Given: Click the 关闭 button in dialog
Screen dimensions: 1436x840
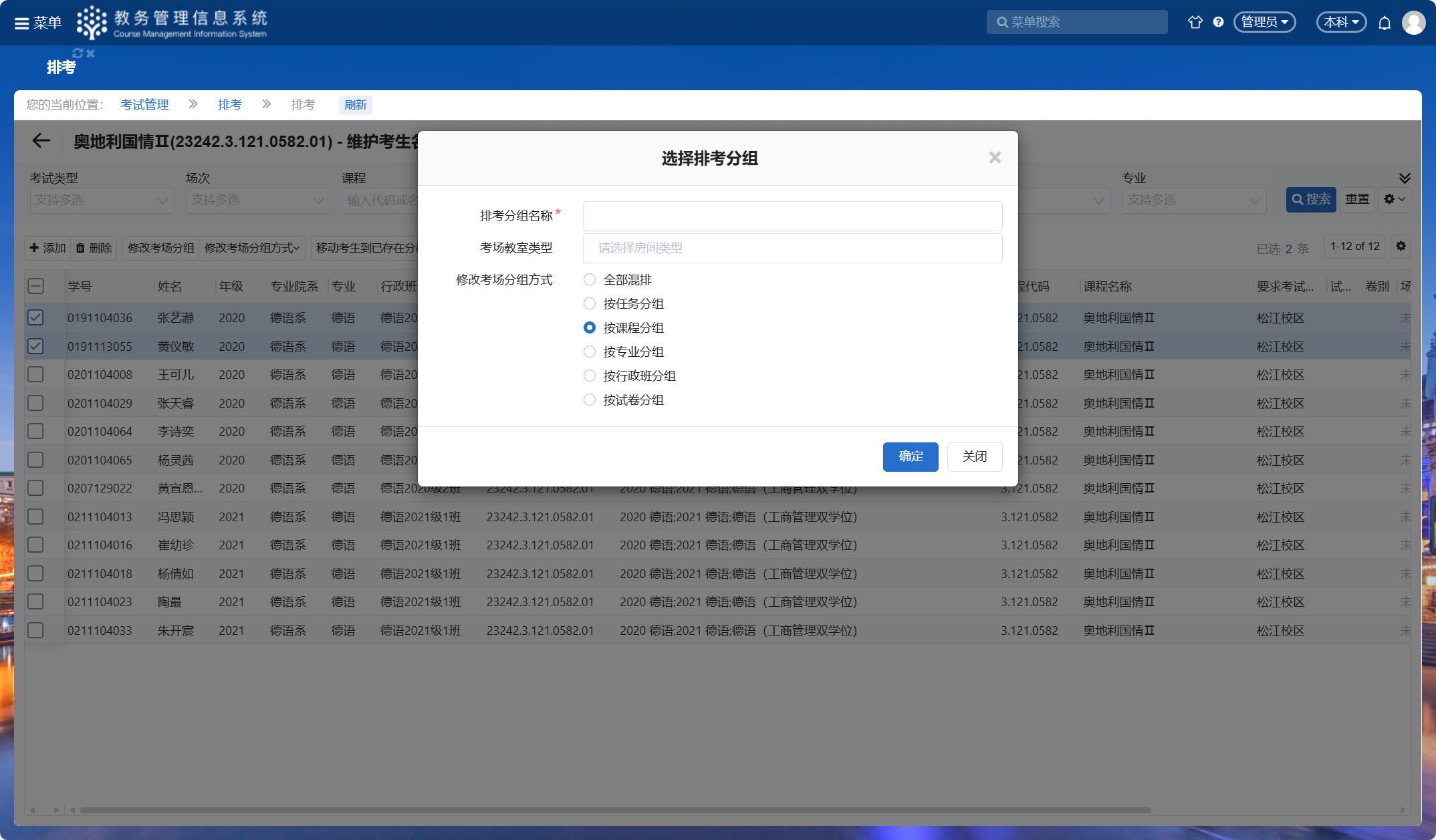Looking at the screenshot, I should tap(974, 457).
